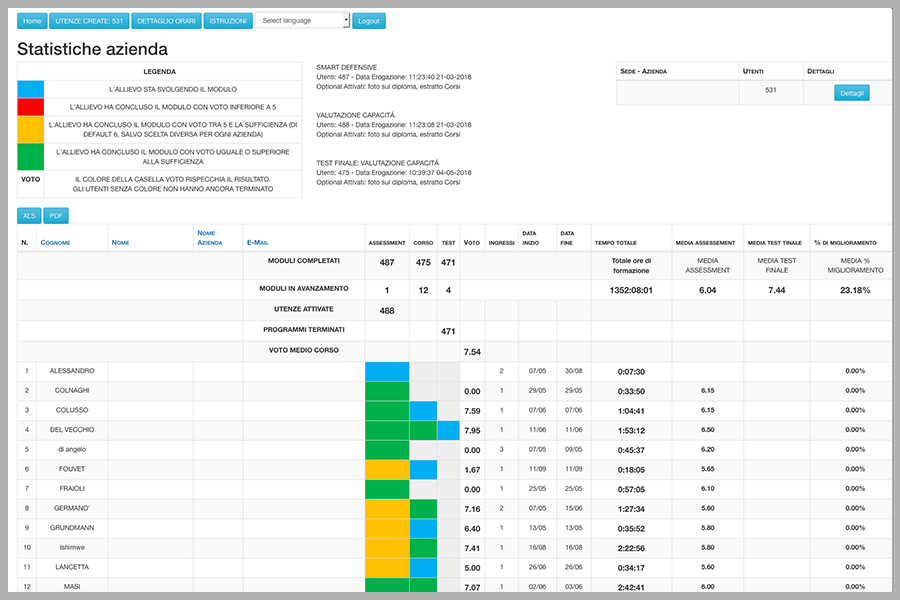This screenshot has height=600, width=900.
Task: Sort table by Cognome column
Action: pyautogui.click(x=55, y=242)
